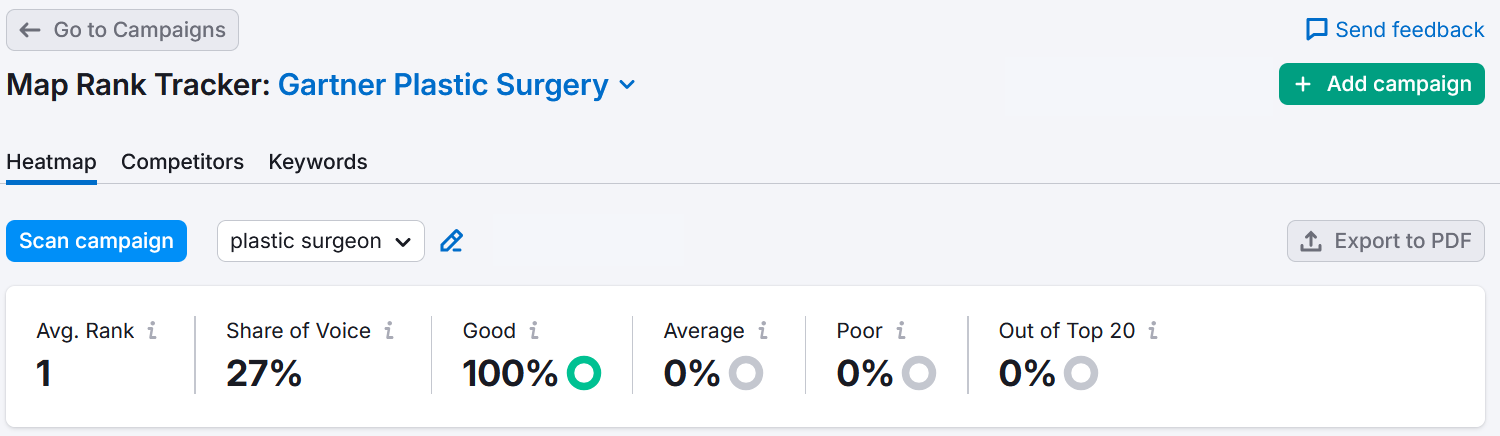Click the gray ring beside Poor 0%
The width and height of the screenshot is (1500, 436).
pos(919,373)
